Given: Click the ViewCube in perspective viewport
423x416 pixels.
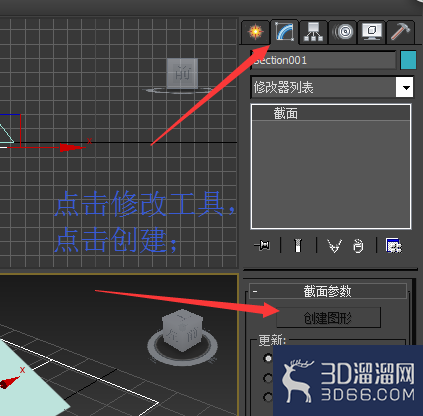Looking at the screenshot, I should (182, 330).
